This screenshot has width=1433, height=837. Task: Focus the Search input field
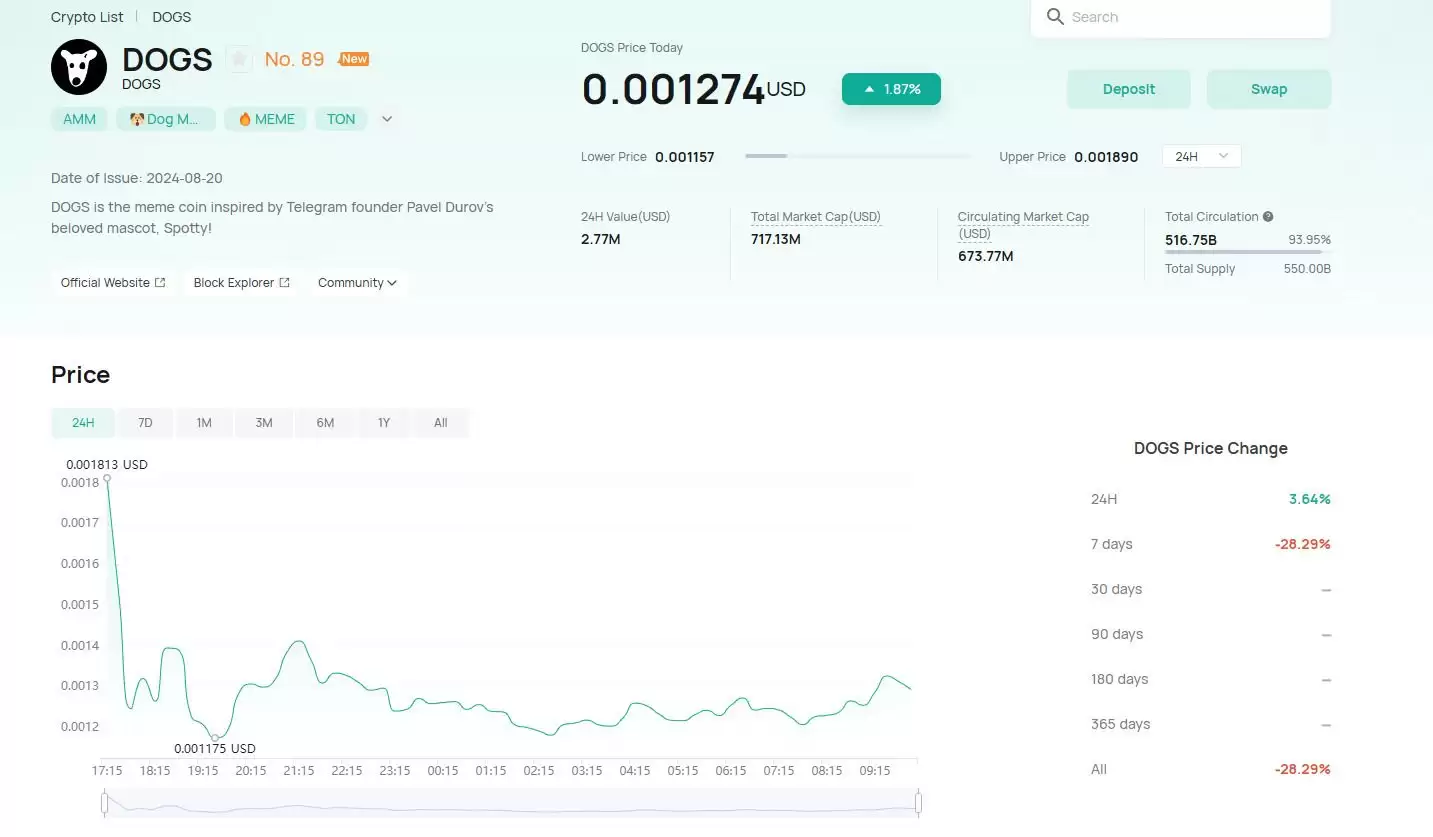point(1190,17)
